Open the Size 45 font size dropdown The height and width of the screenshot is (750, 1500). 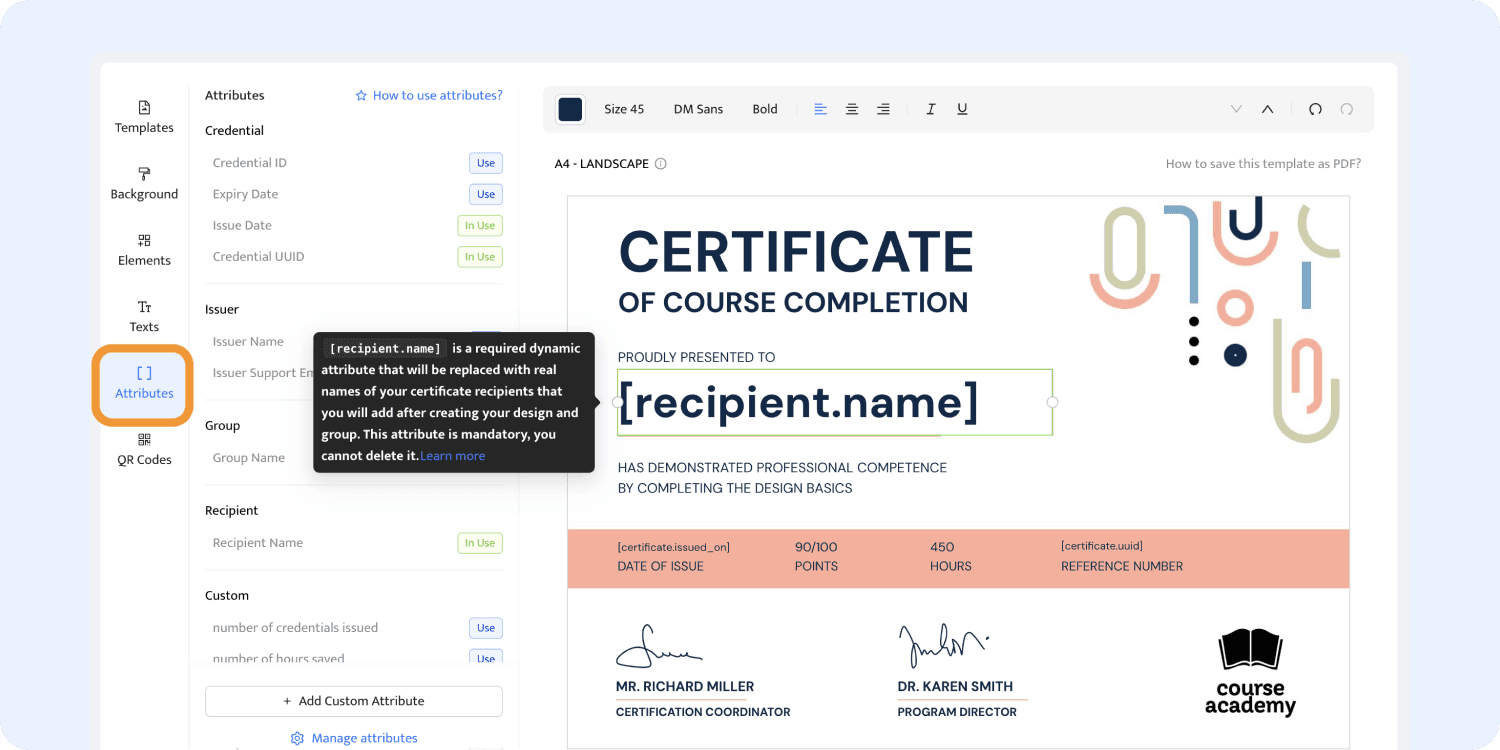coord(624,109)
